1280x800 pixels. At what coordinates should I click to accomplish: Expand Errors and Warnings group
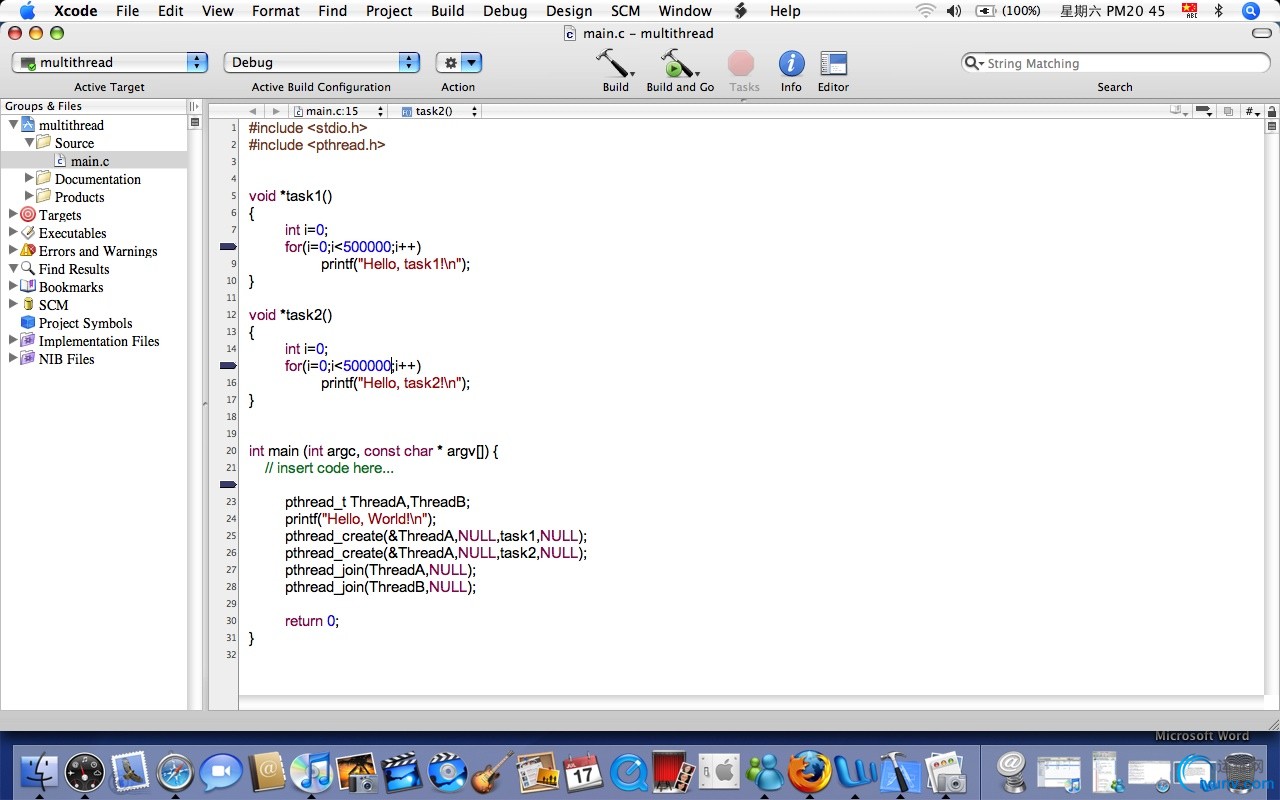(x=13, y=251)
